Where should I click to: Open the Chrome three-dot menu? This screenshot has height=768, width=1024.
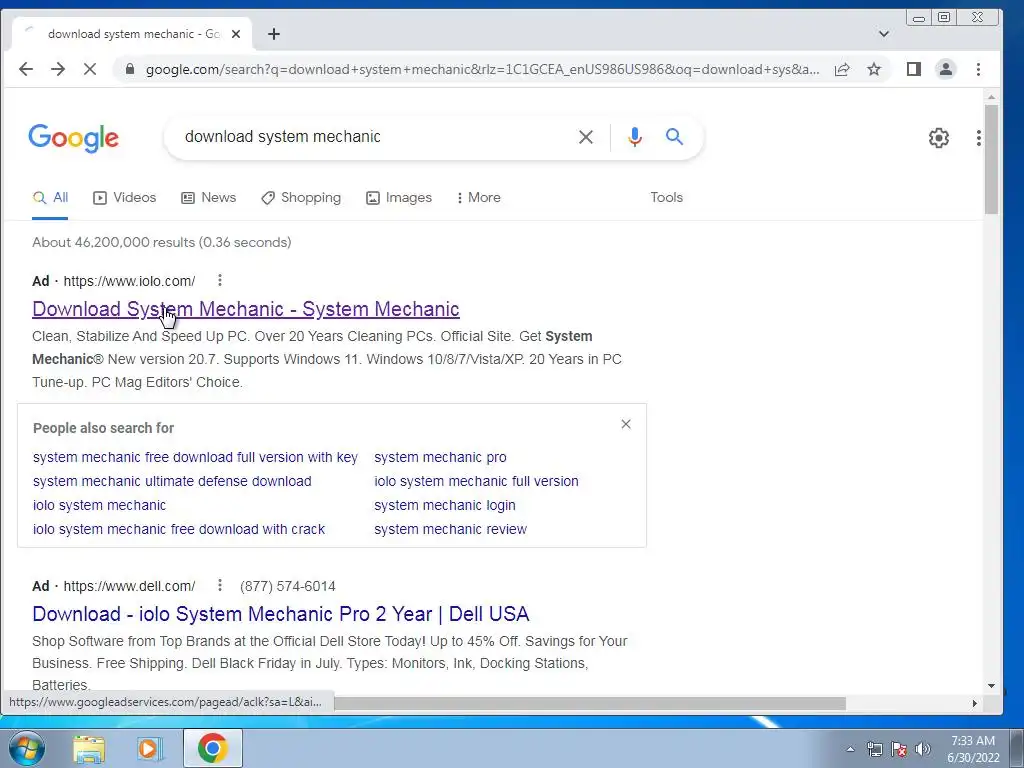978,69
